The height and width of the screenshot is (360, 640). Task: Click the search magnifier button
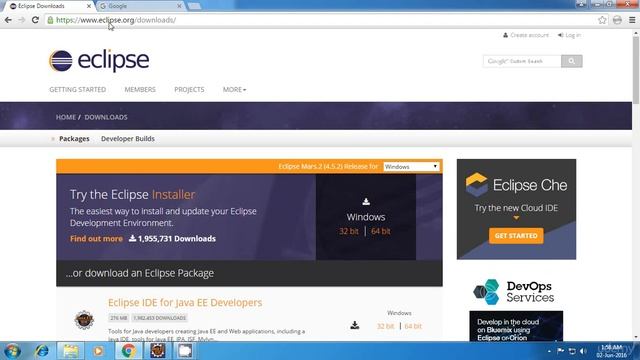[571, 61]
